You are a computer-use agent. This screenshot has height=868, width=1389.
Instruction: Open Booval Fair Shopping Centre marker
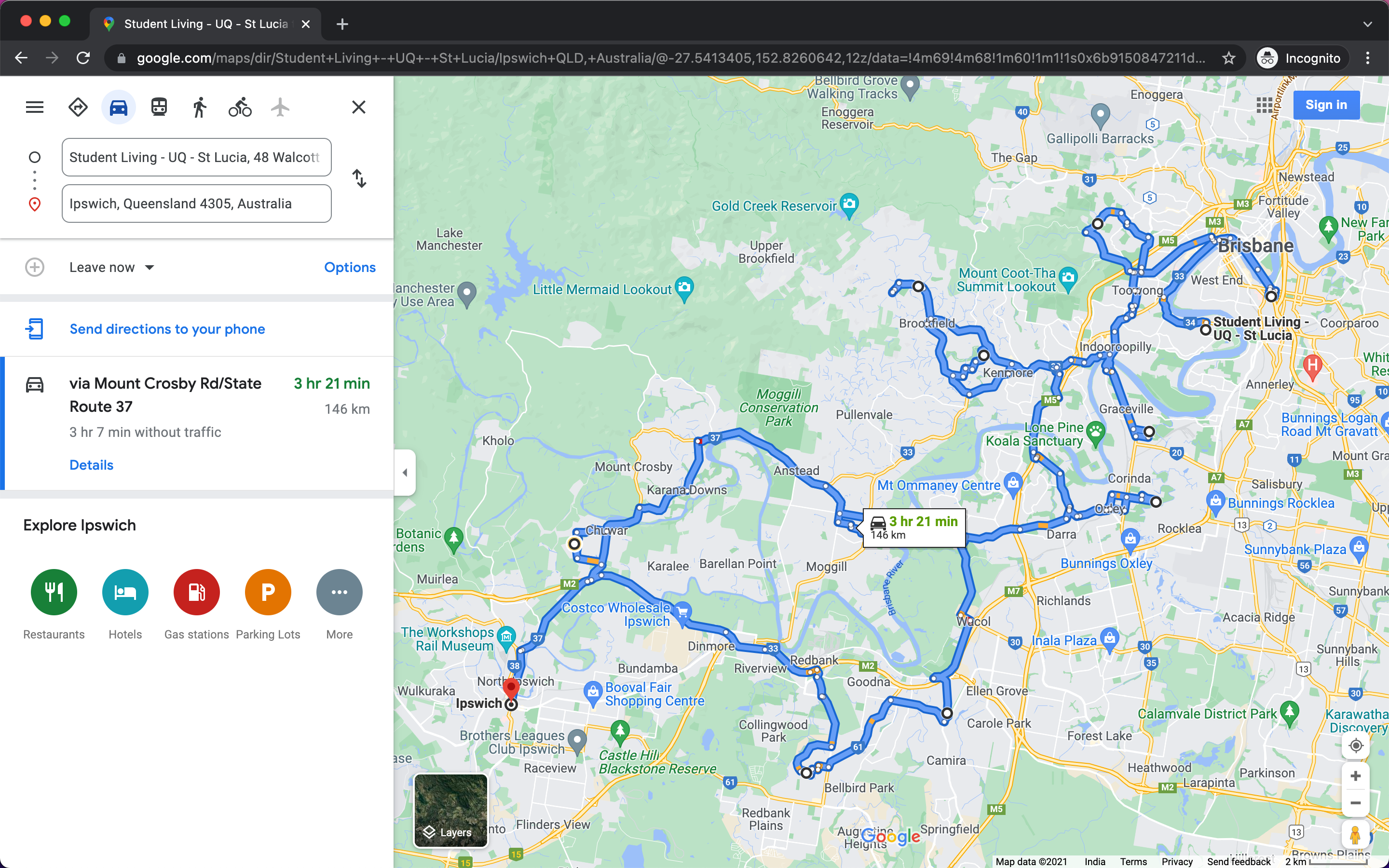[x=593, y=694]
